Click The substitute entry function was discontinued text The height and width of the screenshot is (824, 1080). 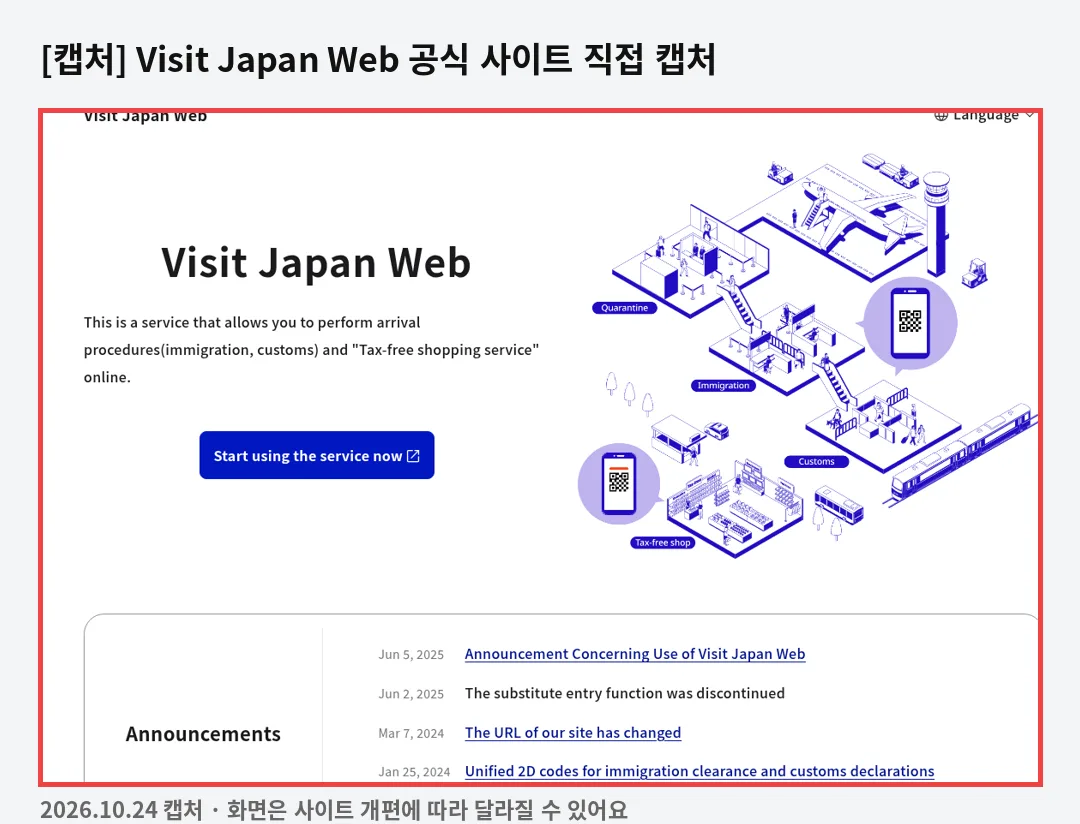click(x=625, y=693)
